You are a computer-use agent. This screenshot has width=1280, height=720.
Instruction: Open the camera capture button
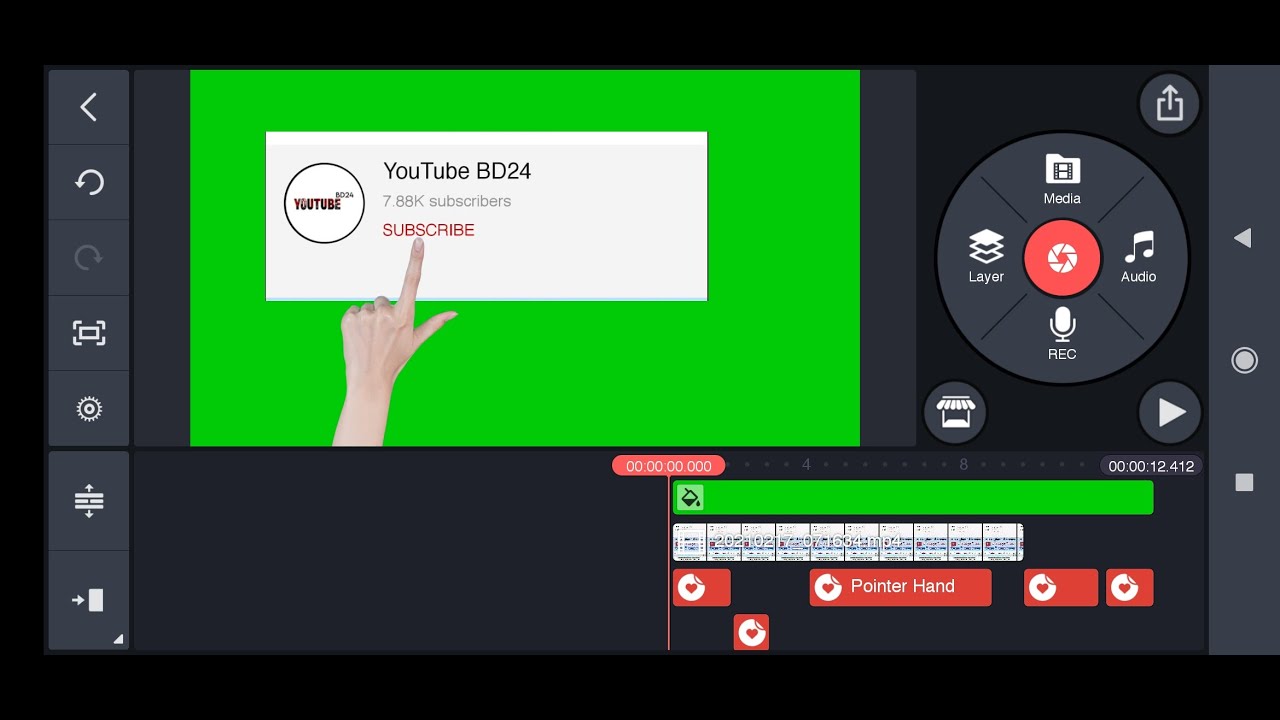click(1062, 258)
